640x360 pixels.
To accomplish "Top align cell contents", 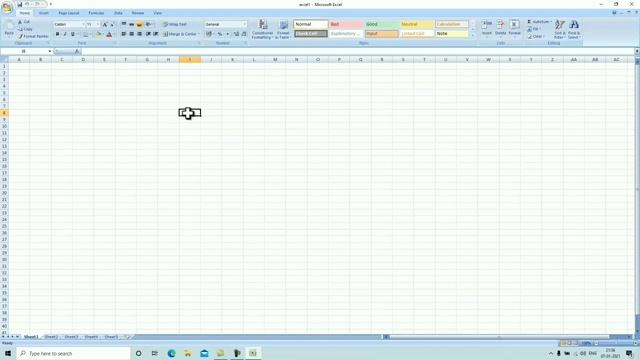I will pos(124,24).
